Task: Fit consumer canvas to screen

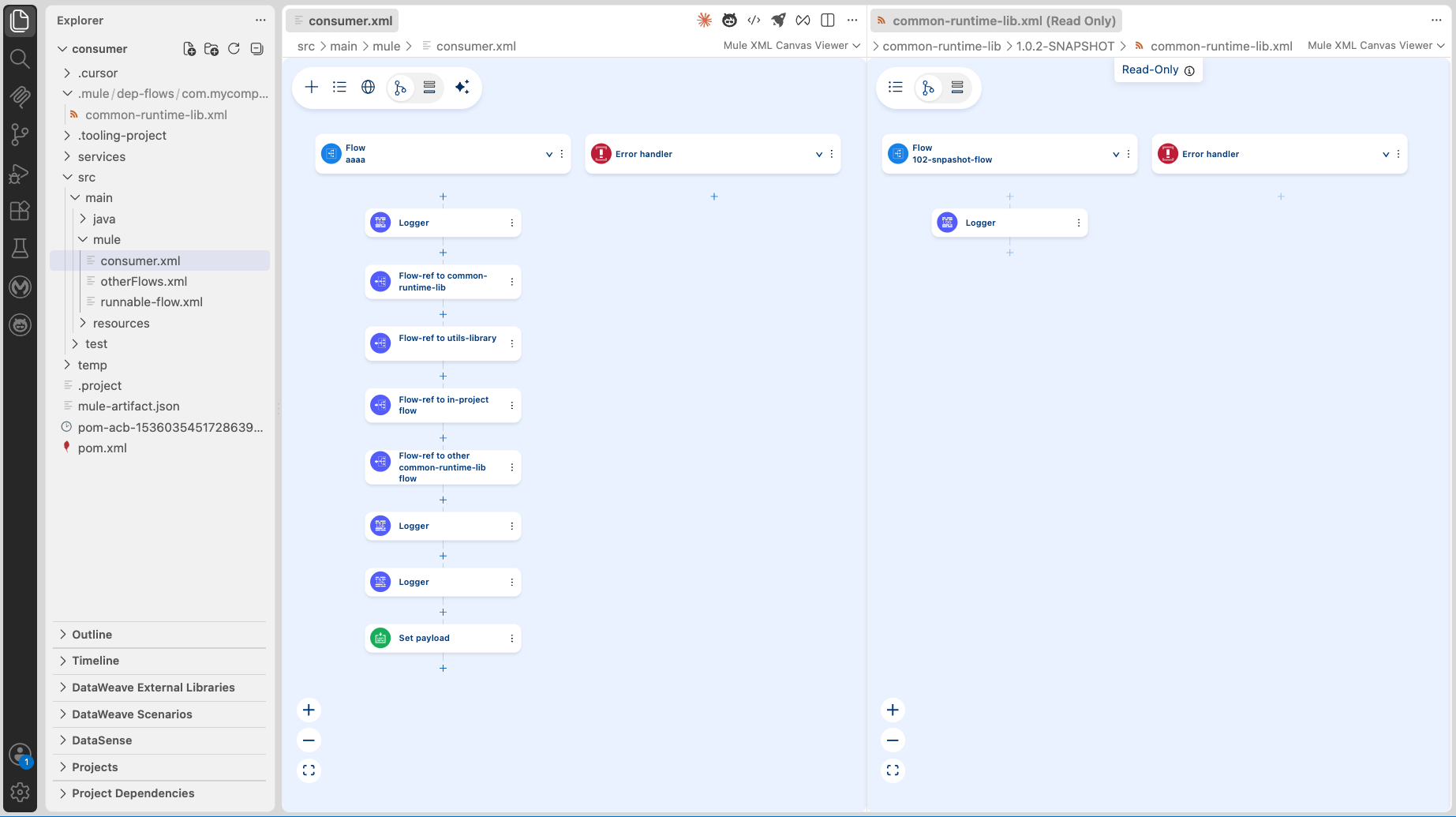Action: (309, 770)
